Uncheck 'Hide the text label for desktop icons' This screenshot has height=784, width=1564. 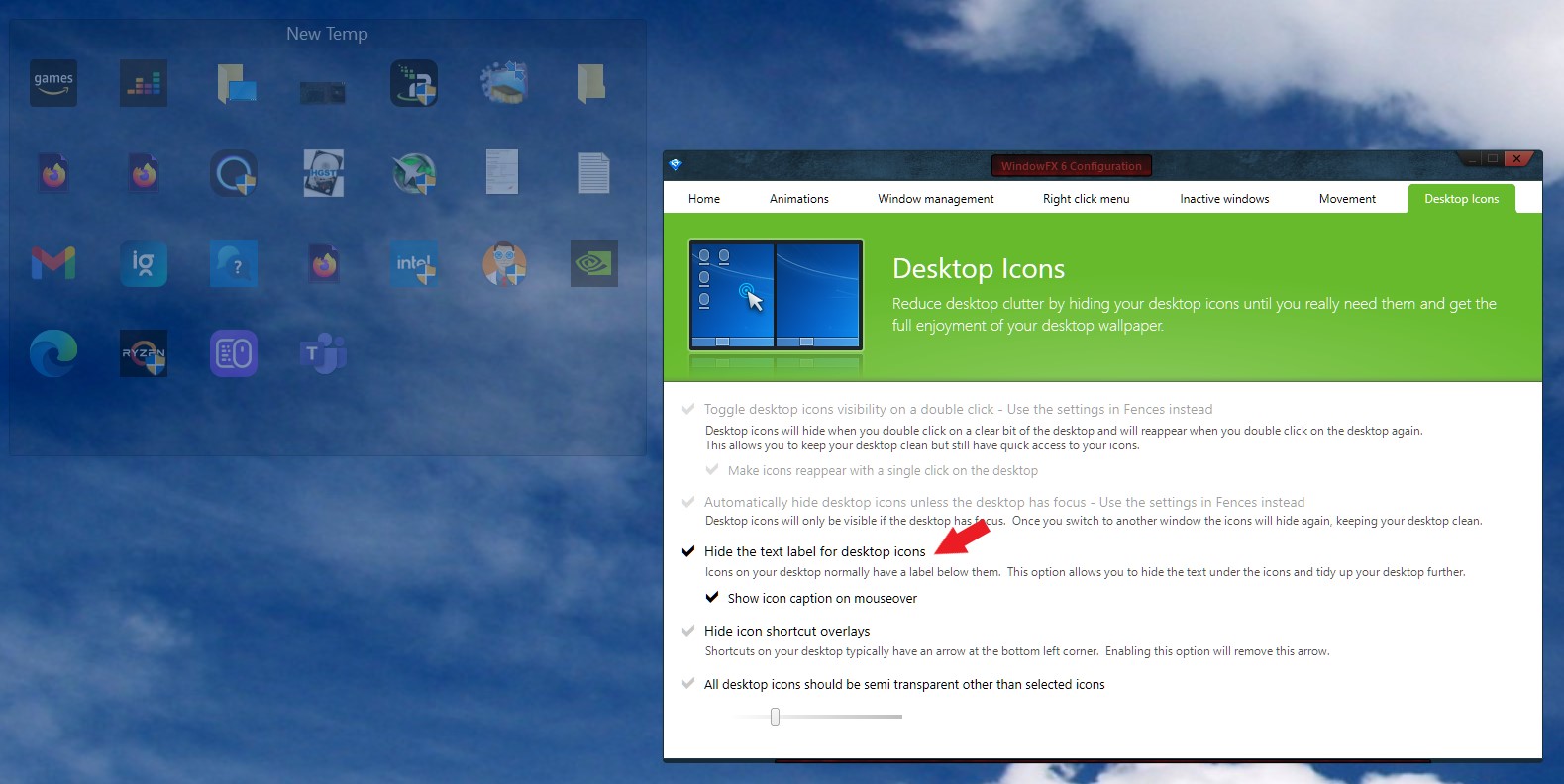click(x=688, y=551)
